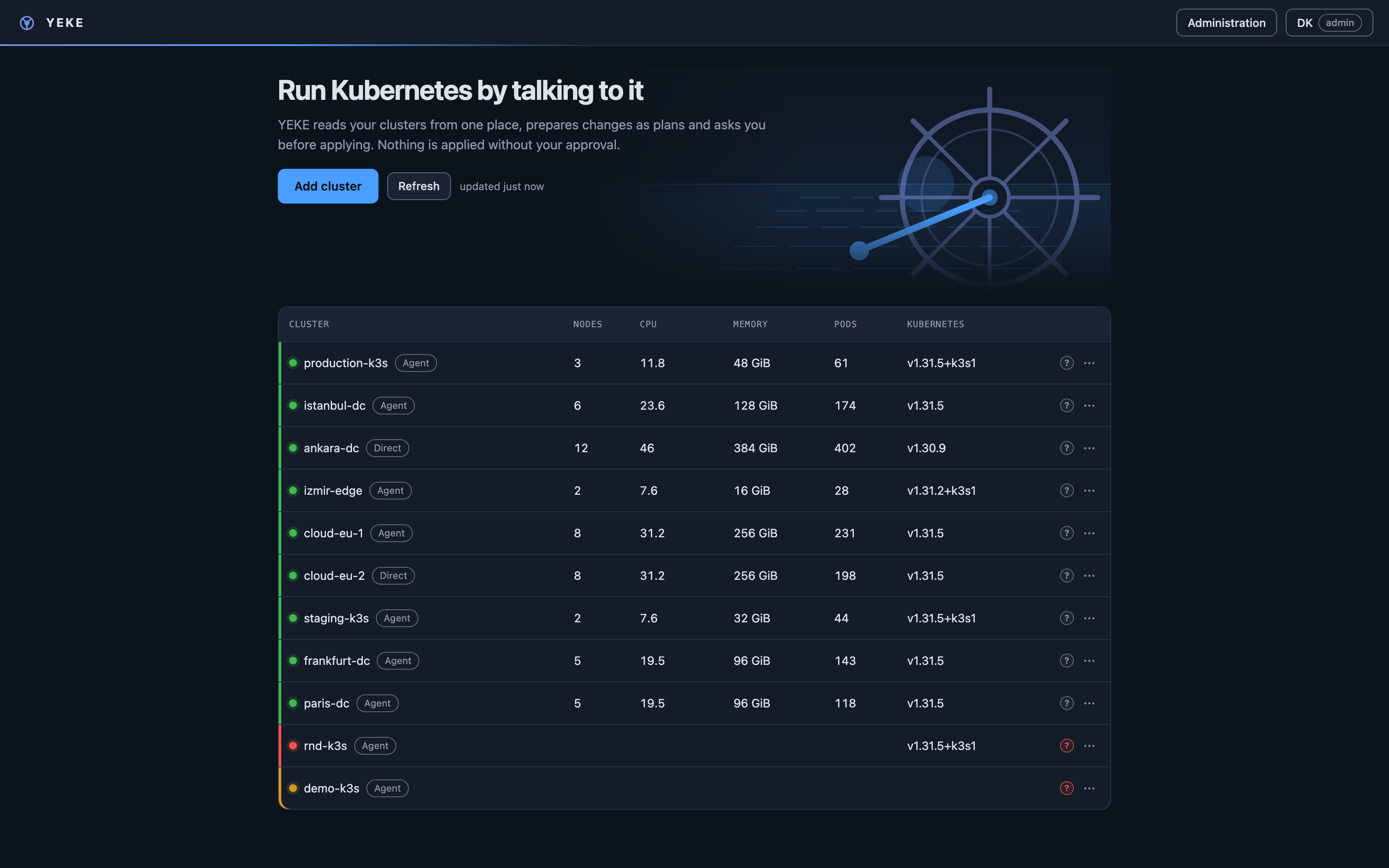This screenshot has width=1389, height=868.
Task: Click green status dot of izmir-edge
Action: pyautogui.click(x=293, y=490)
